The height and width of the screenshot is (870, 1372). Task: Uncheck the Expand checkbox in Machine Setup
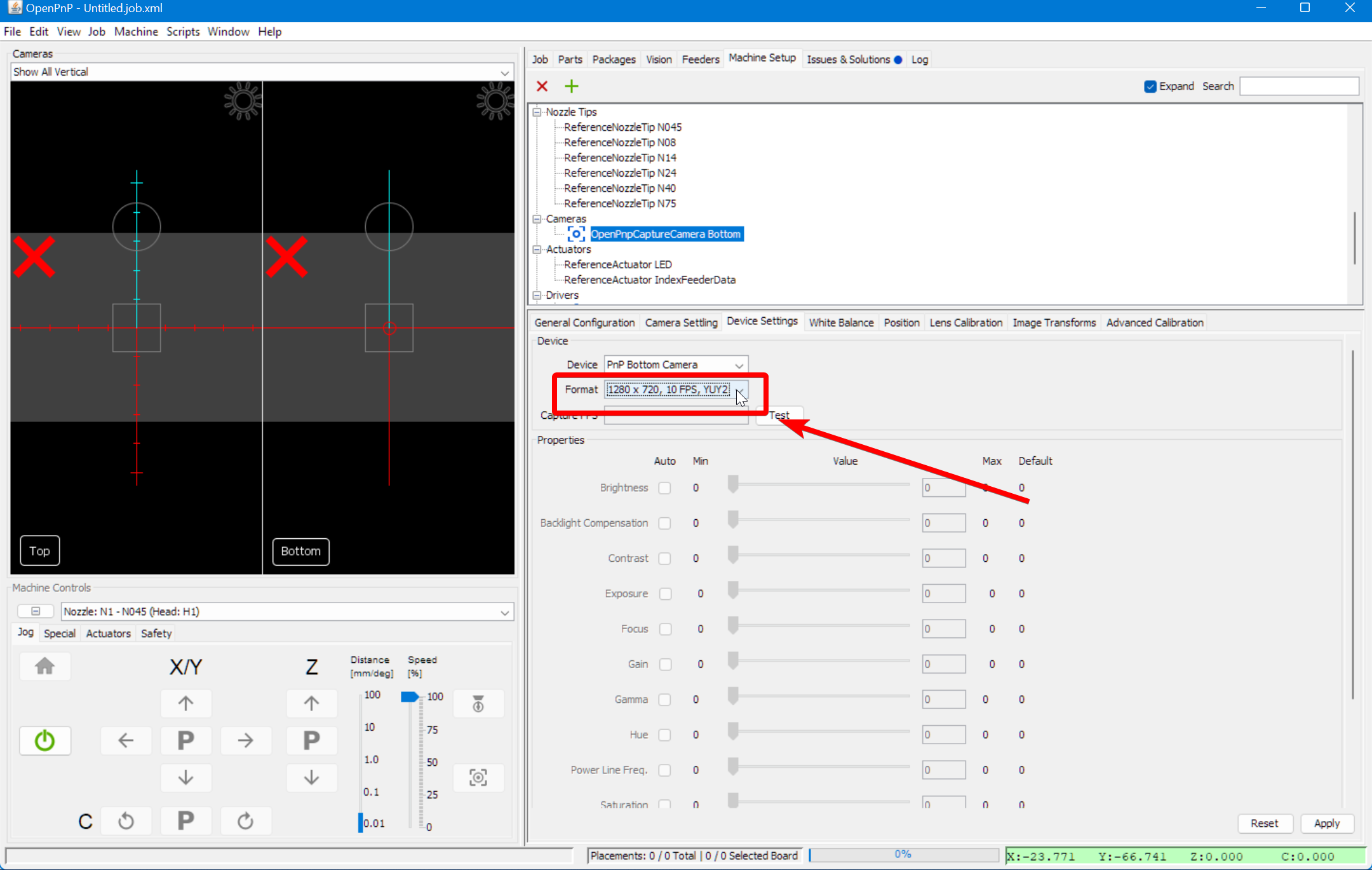click(1150, 86)
